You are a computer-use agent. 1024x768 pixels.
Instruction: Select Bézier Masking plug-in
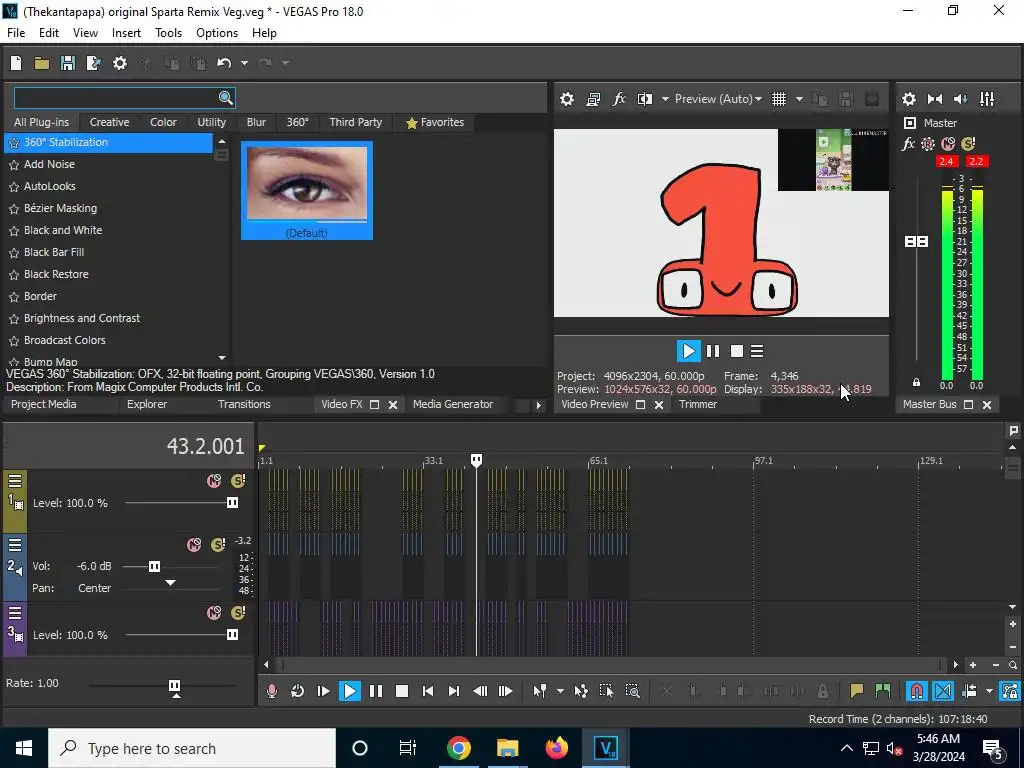pos(60,208)
